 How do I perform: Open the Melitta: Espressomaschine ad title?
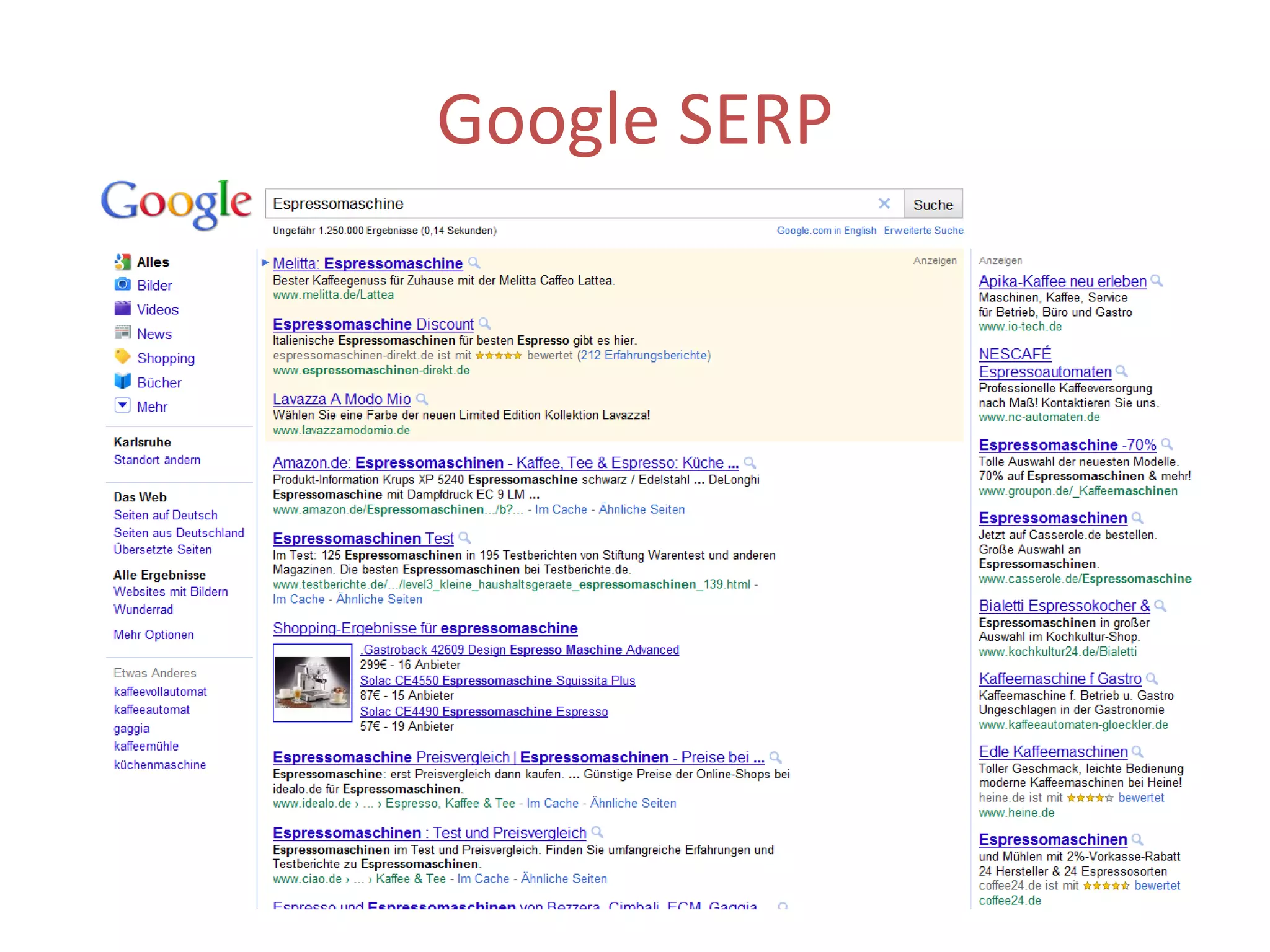tap(368, 263)
